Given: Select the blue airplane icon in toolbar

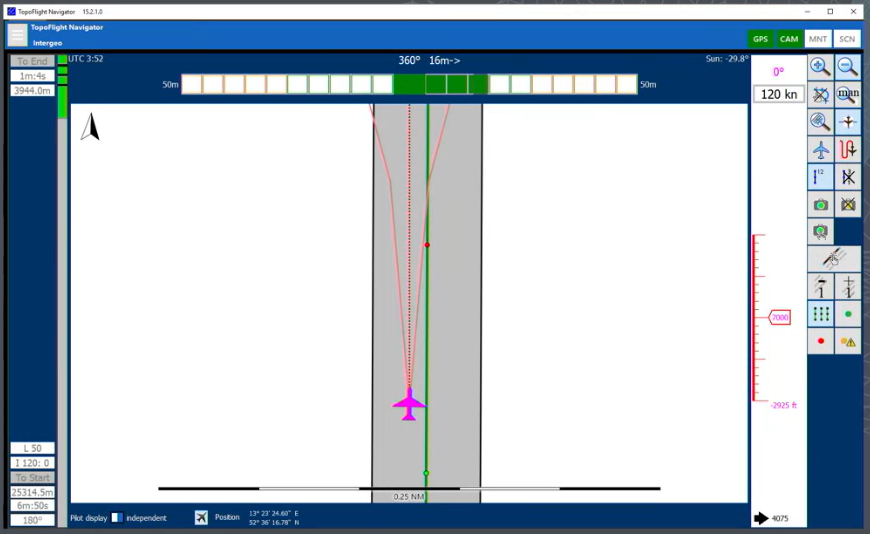Looking at the screenshot, I should (x=820, y=150).
